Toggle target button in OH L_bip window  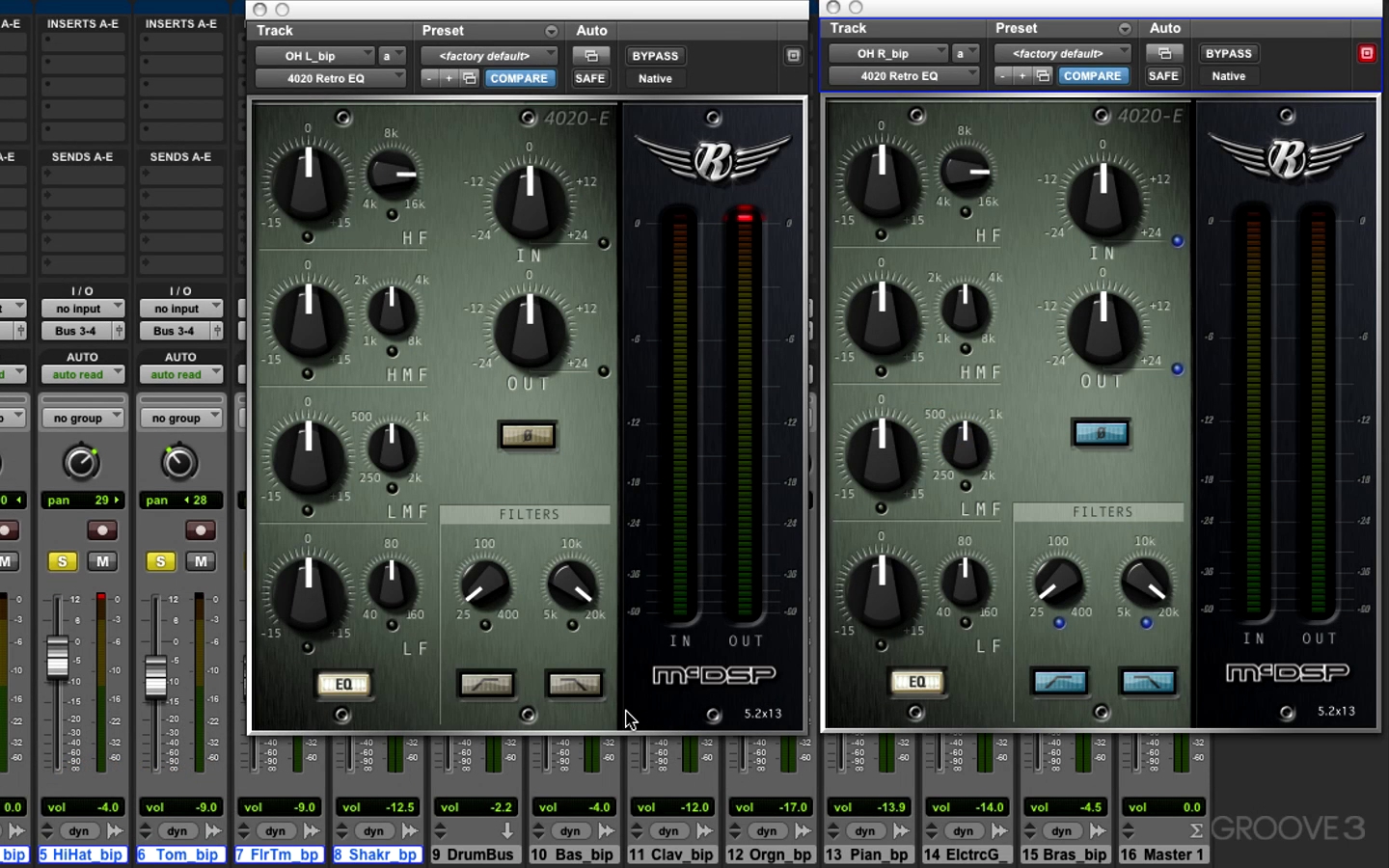click(x=793, y=56)
